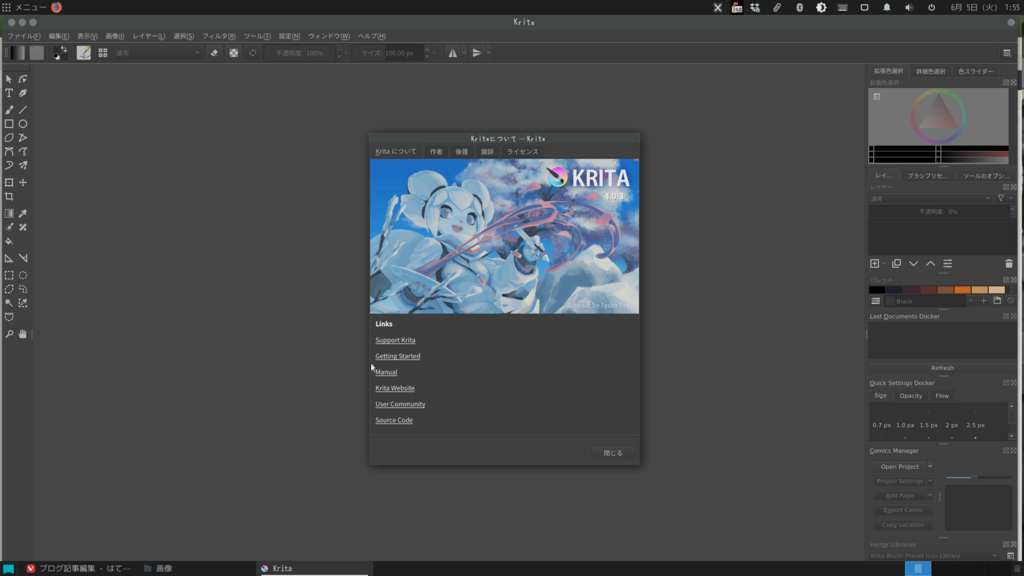Toggle preserve alpha in toolbar
This screenshot has width=1024, height=576.
(233, 53)
